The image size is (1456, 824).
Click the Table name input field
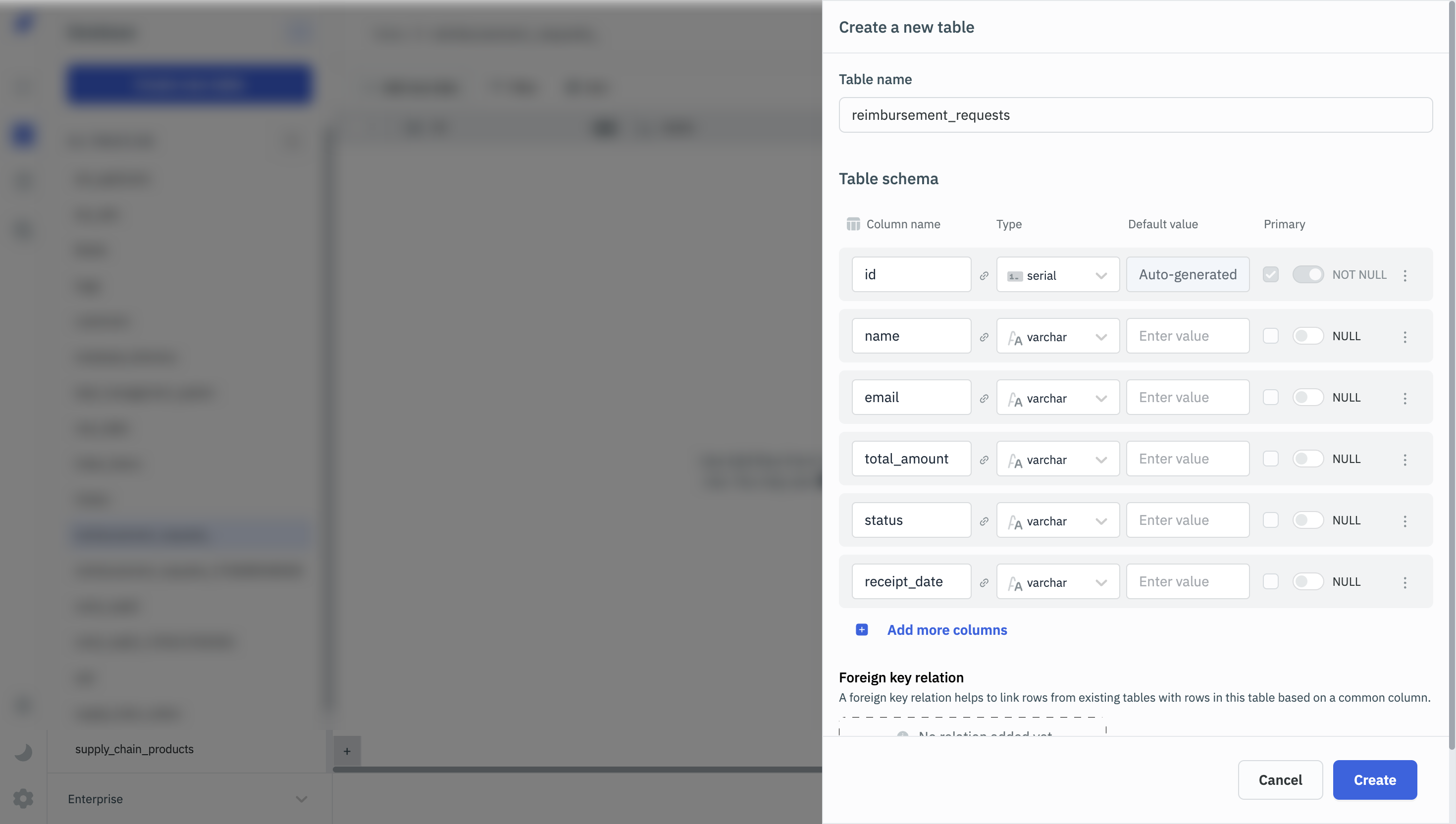[1135, 115]
